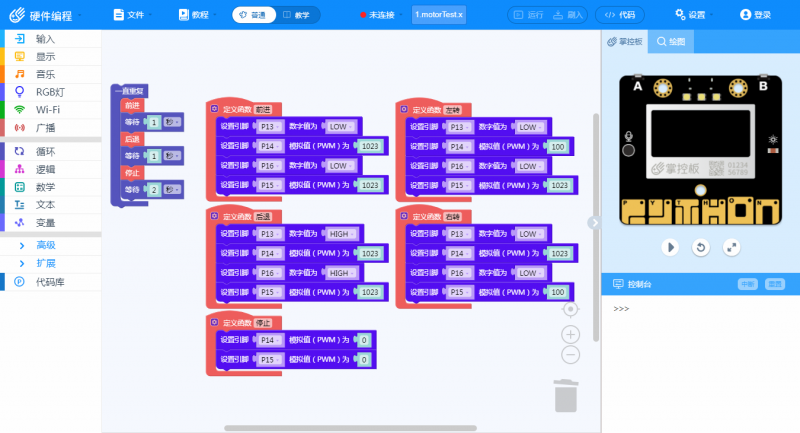
Task: Click gear icon on 前进 function block
Action: click(214, 108)
